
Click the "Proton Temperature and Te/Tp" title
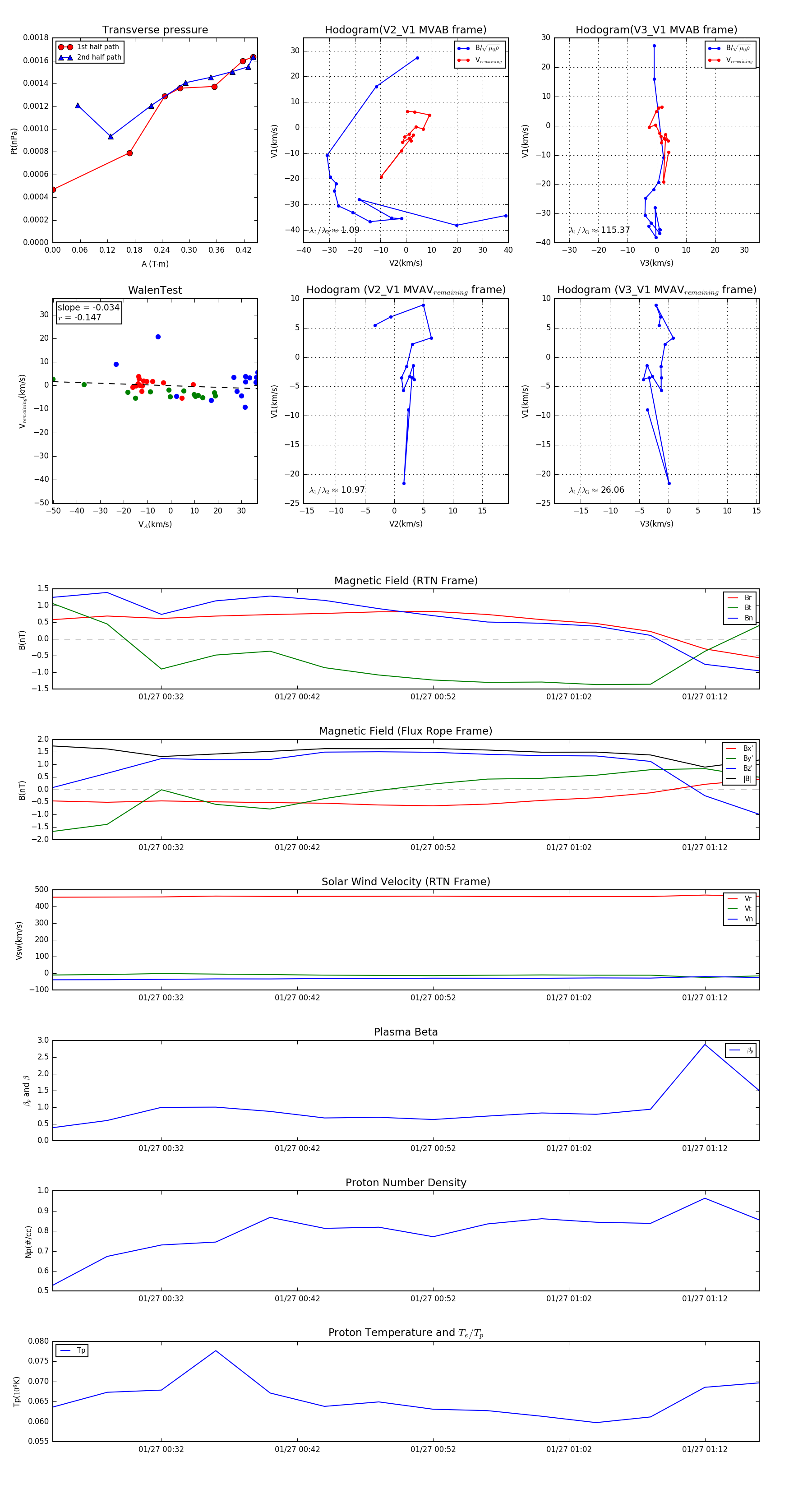click(x=406, y=1333)
